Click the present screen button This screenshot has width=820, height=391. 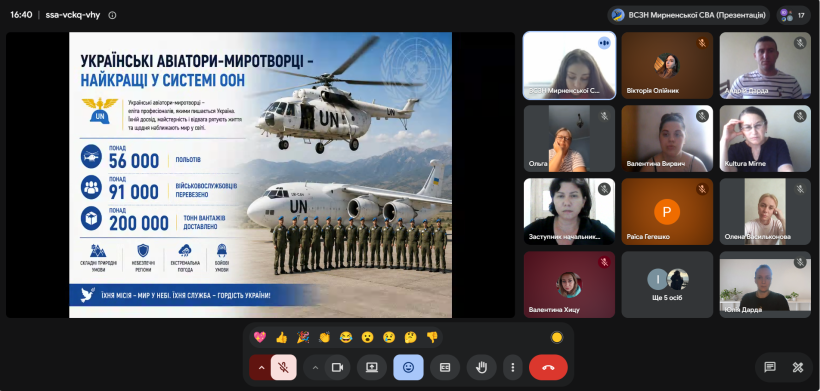[372, 367]
